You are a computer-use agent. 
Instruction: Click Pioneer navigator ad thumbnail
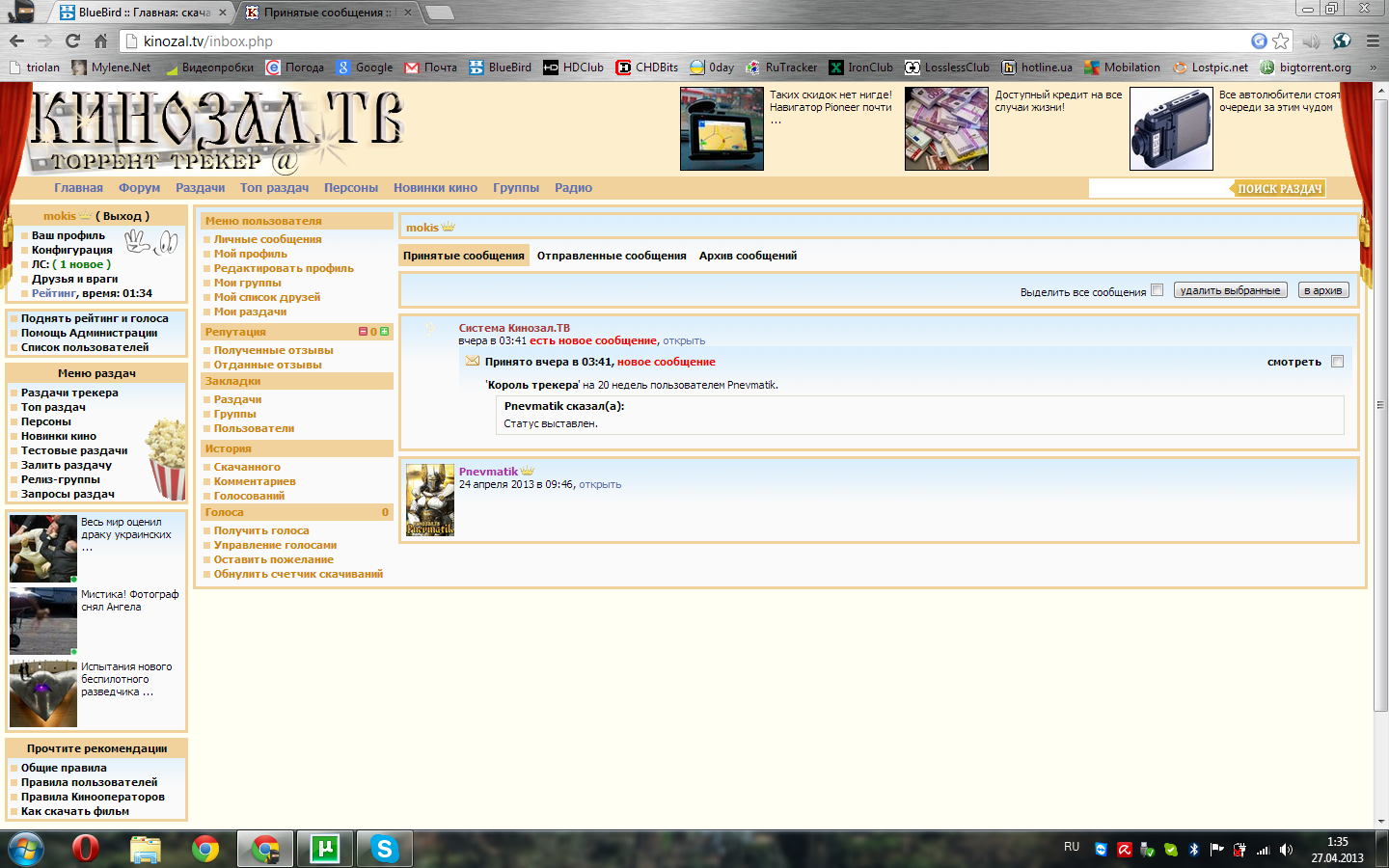(x=722, y=128)
